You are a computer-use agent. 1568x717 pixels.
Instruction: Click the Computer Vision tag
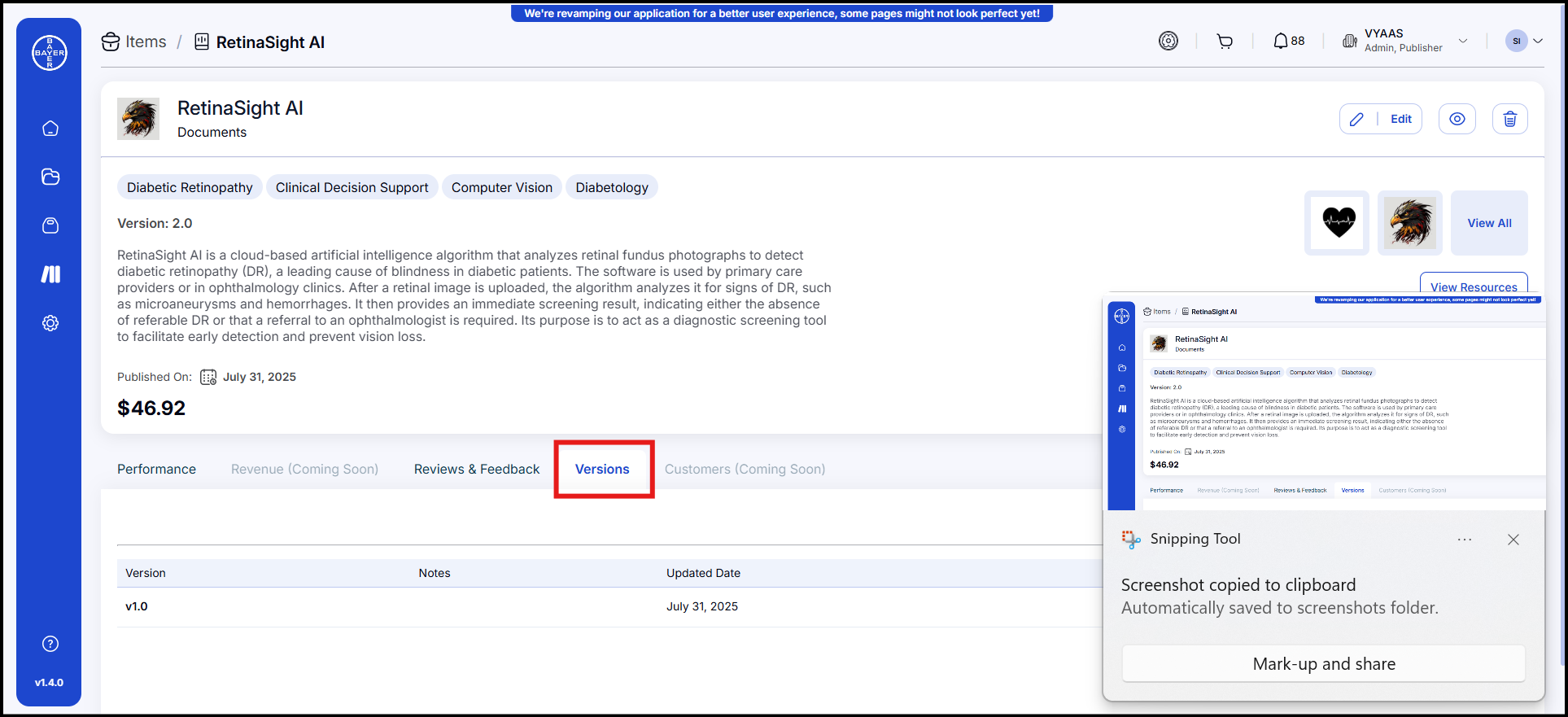pos(502,187)
